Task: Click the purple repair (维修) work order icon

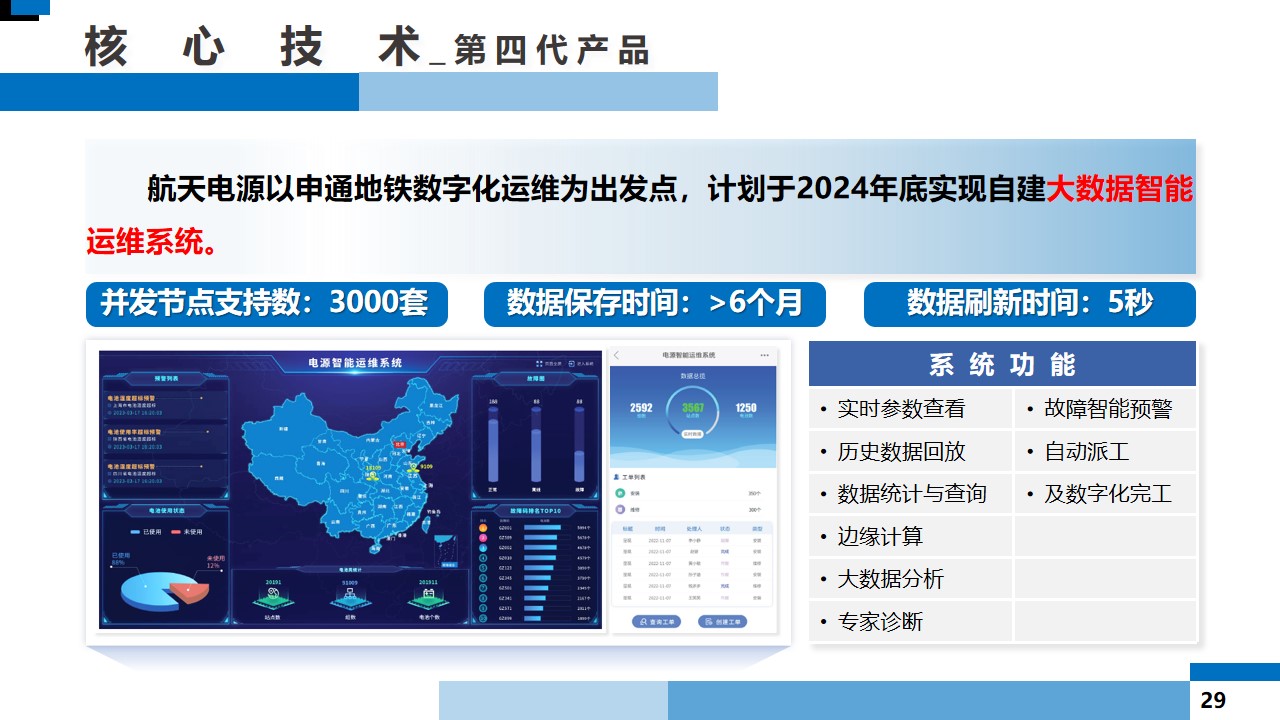Action: tap(620, 509)
